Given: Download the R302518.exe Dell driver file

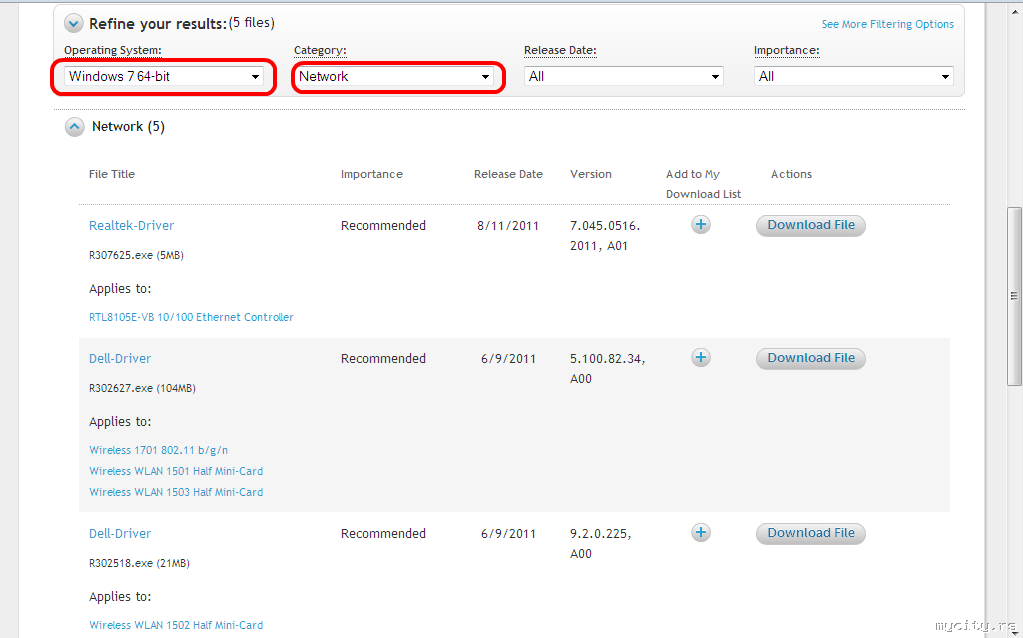Looking at the screenshot, I should pyautogui.click(x=810, y=533).
